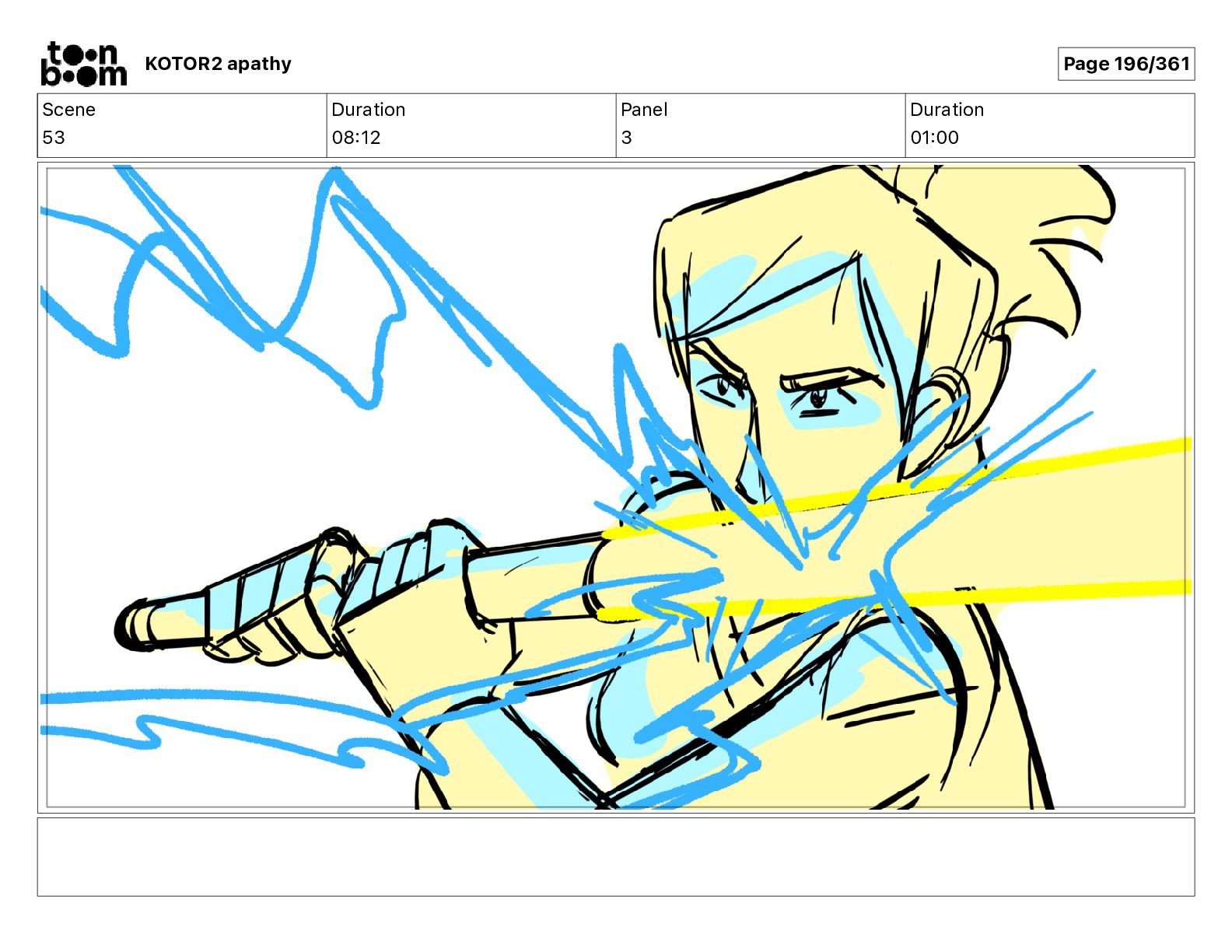Click the scene duration value "08:12"
This screenshot has width=1232, height=952.
356,138
